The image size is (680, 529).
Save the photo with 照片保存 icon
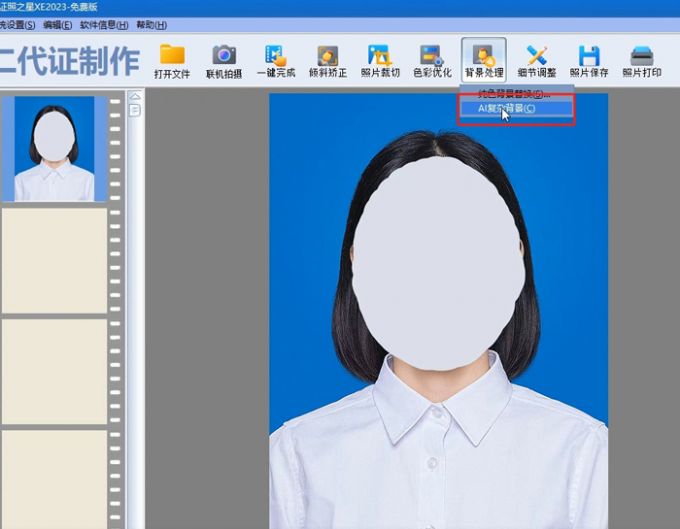[589, 57]
